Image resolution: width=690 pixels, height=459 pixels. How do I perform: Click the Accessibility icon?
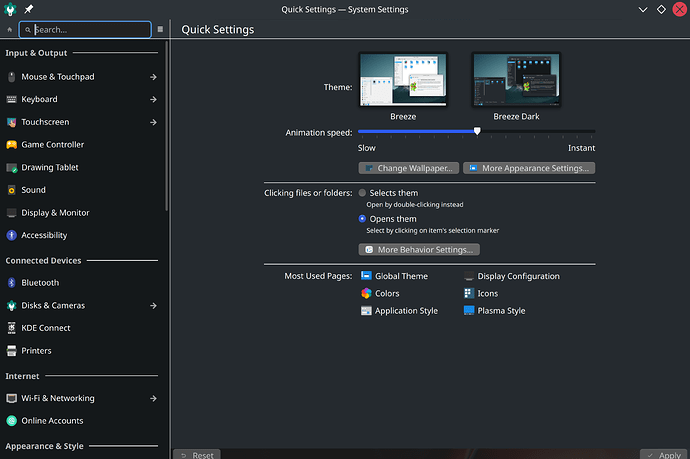(x=12, y=235)
